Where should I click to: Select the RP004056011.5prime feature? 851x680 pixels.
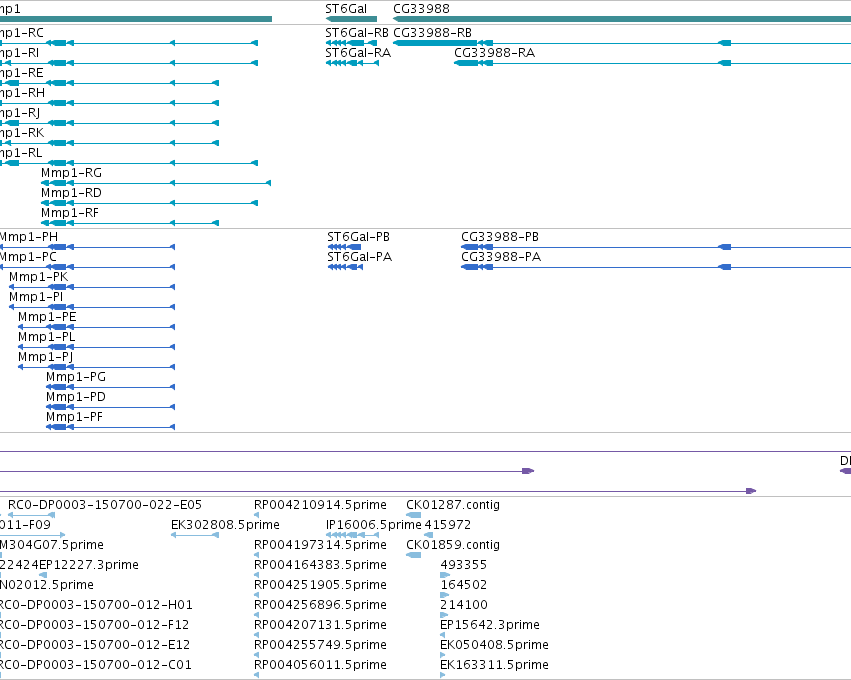(x=256, y=675)
